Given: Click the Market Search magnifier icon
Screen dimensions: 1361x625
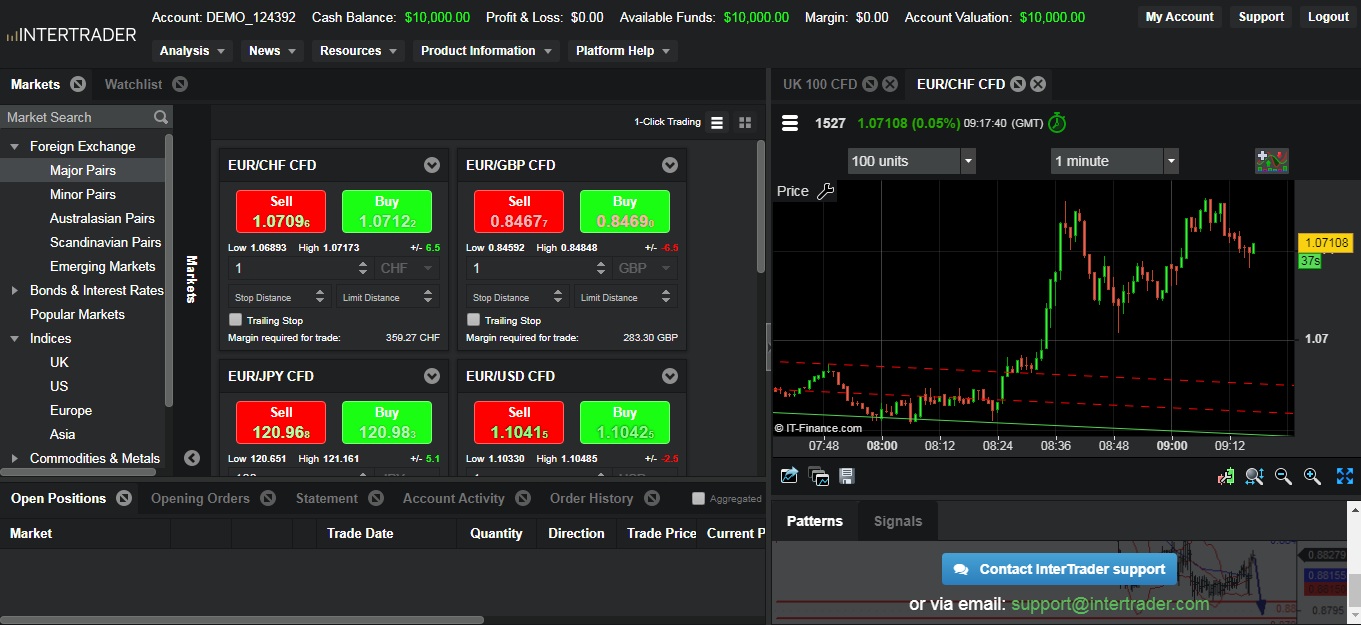Looking at the screenshot, I should point(160,117).
